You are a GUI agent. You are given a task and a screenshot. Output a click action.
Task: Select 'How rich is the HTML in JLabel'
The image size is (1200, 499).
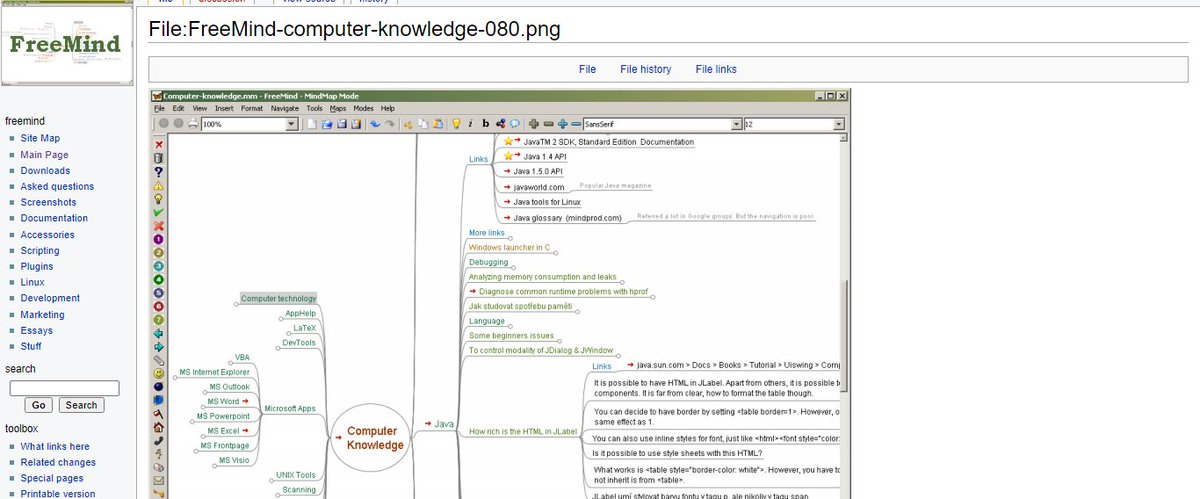pos(523,432)
